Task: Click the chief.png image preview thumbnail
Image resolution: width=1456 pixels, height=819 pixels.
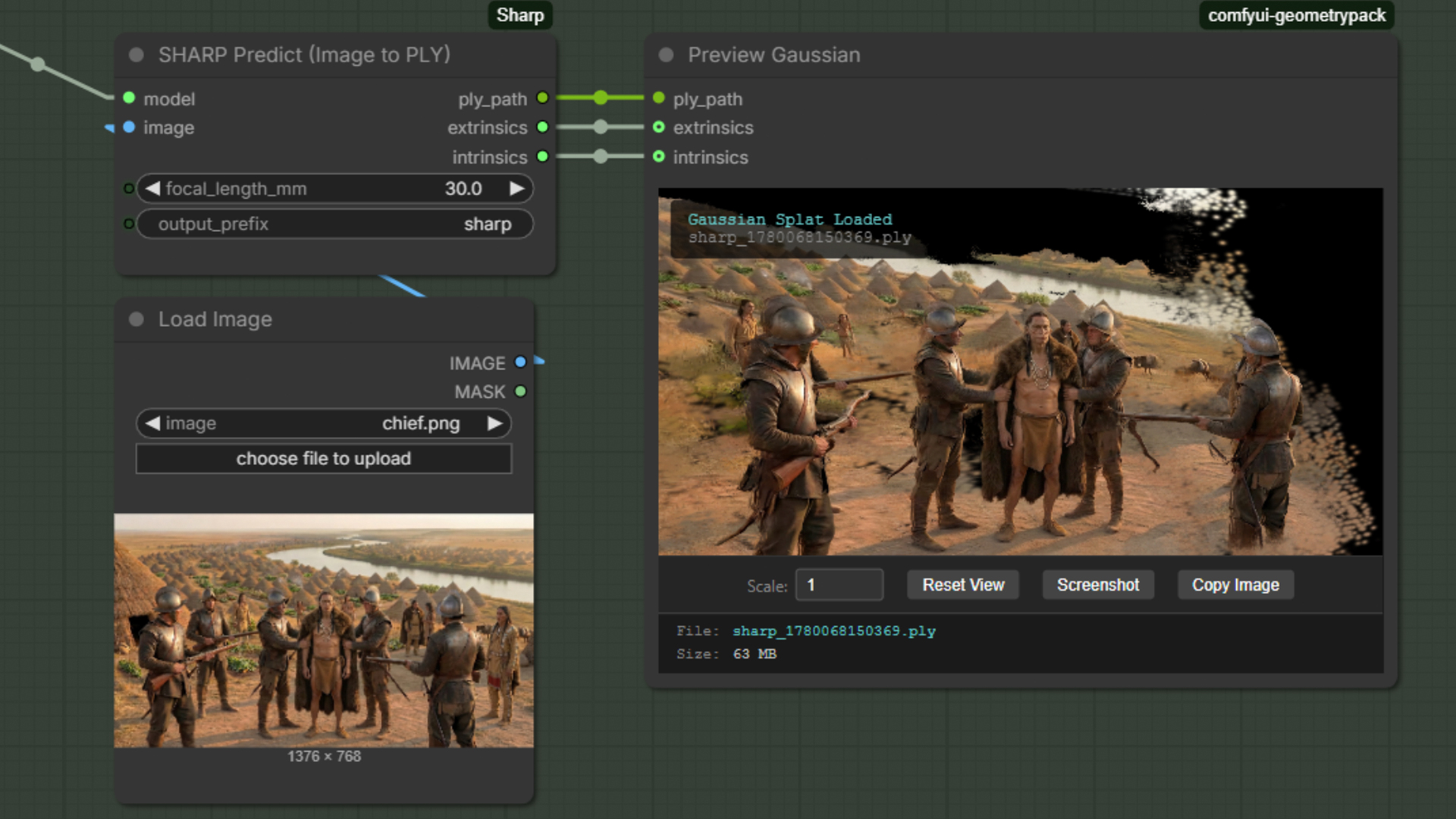Action: tap(324, 630)
